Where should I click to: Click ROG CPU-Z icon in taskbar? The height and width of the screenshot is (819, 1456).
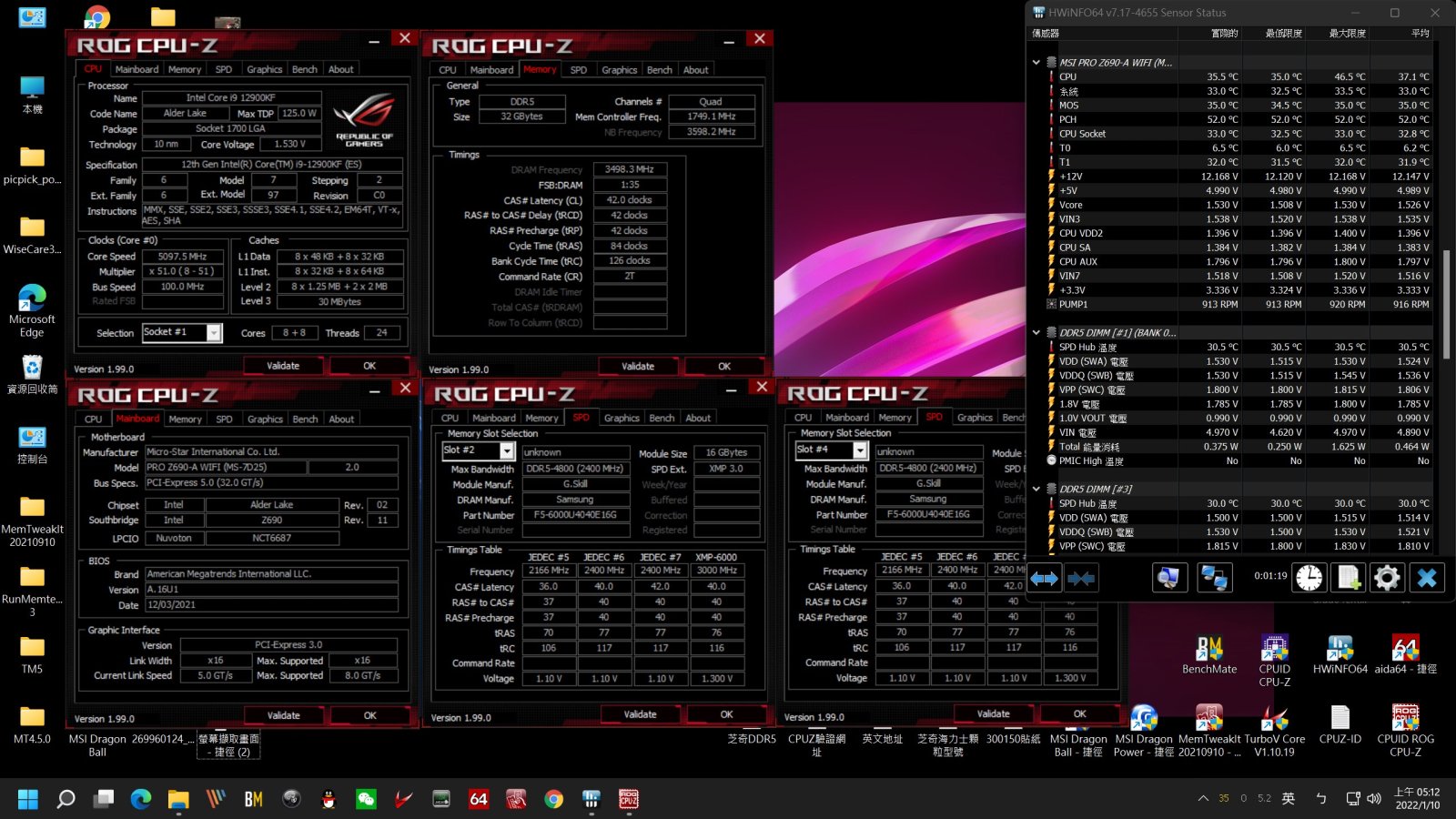point(628,799)
